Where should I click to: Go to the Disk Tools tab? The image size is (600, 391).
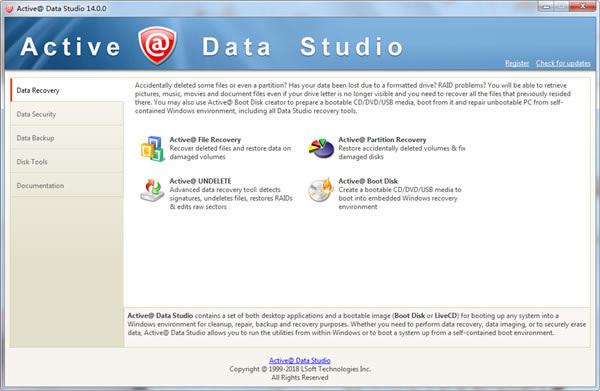point(67,161)
